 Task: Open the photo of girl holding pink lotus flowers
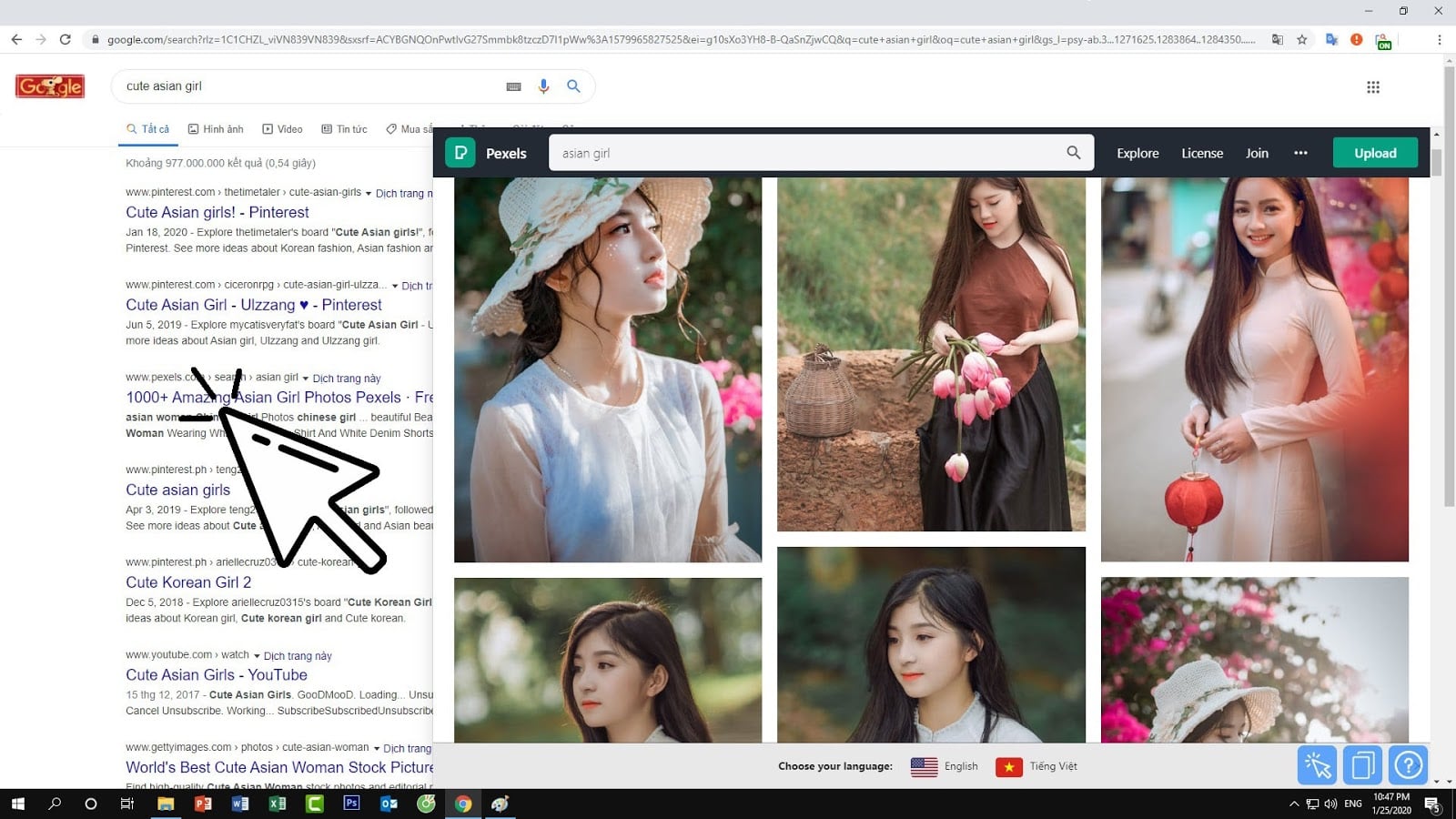click(931, 354)
